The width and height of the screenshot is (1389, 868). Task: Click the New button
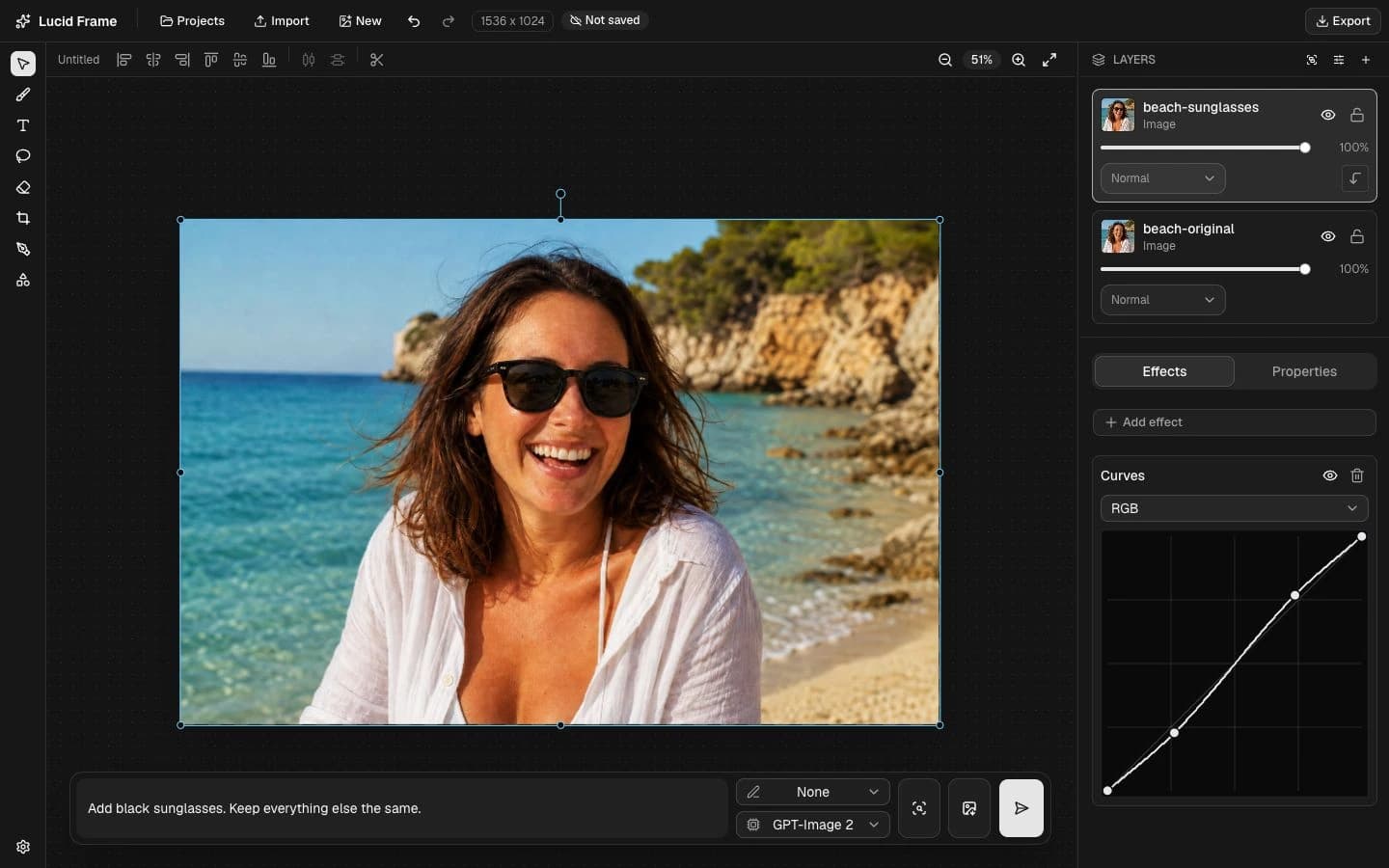point(360,20)
